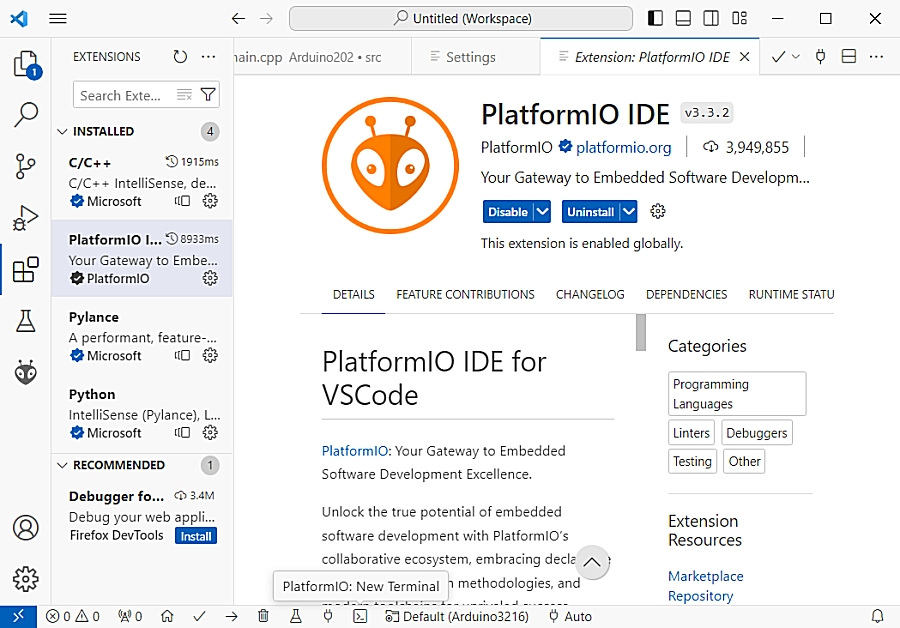900x628 pixels.
Task: Toggle the bottom panel layout button
Action: 683,18
